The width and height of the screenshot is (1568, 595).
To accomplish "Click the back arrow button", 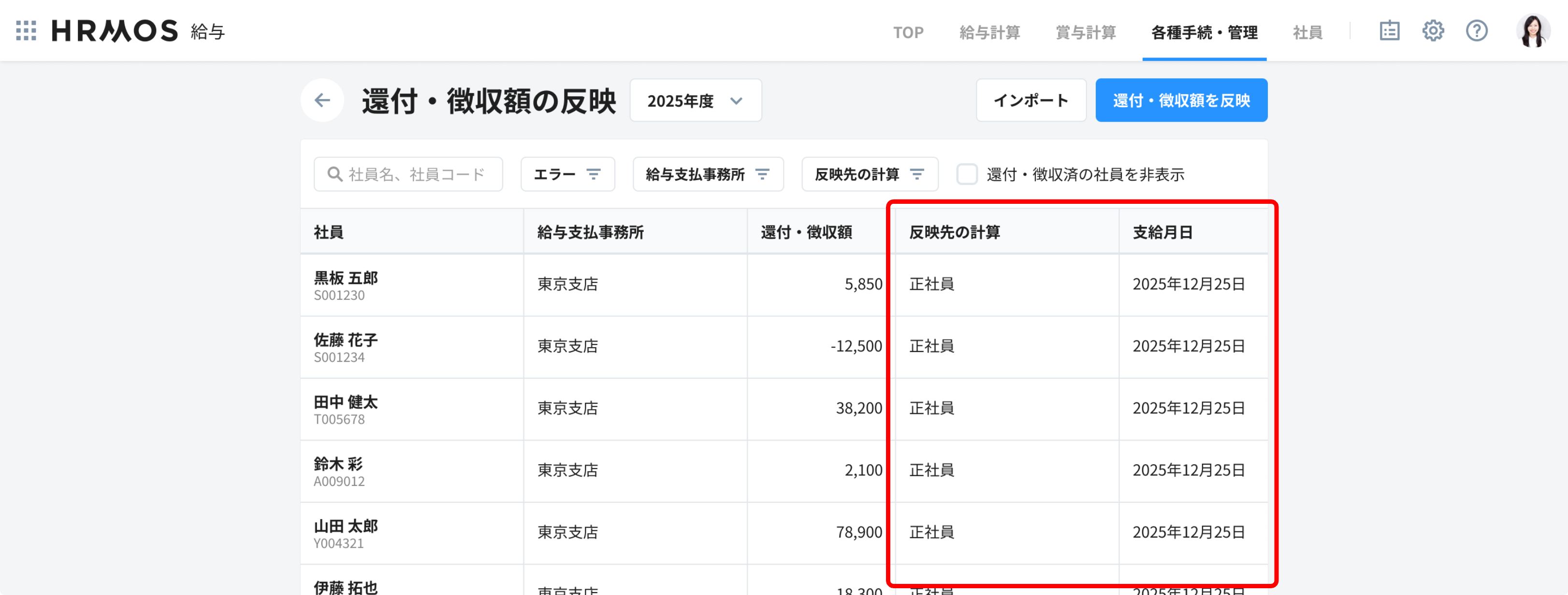I will [322, 100].
